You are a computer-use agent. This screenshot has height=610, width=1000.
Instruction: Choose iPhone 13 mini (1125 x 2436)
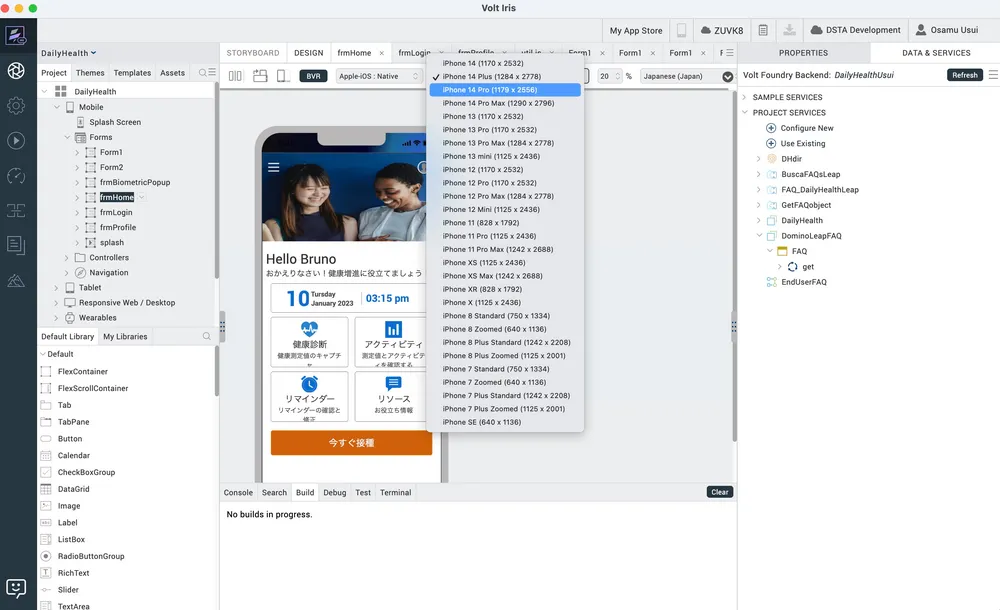click(505, 156)
